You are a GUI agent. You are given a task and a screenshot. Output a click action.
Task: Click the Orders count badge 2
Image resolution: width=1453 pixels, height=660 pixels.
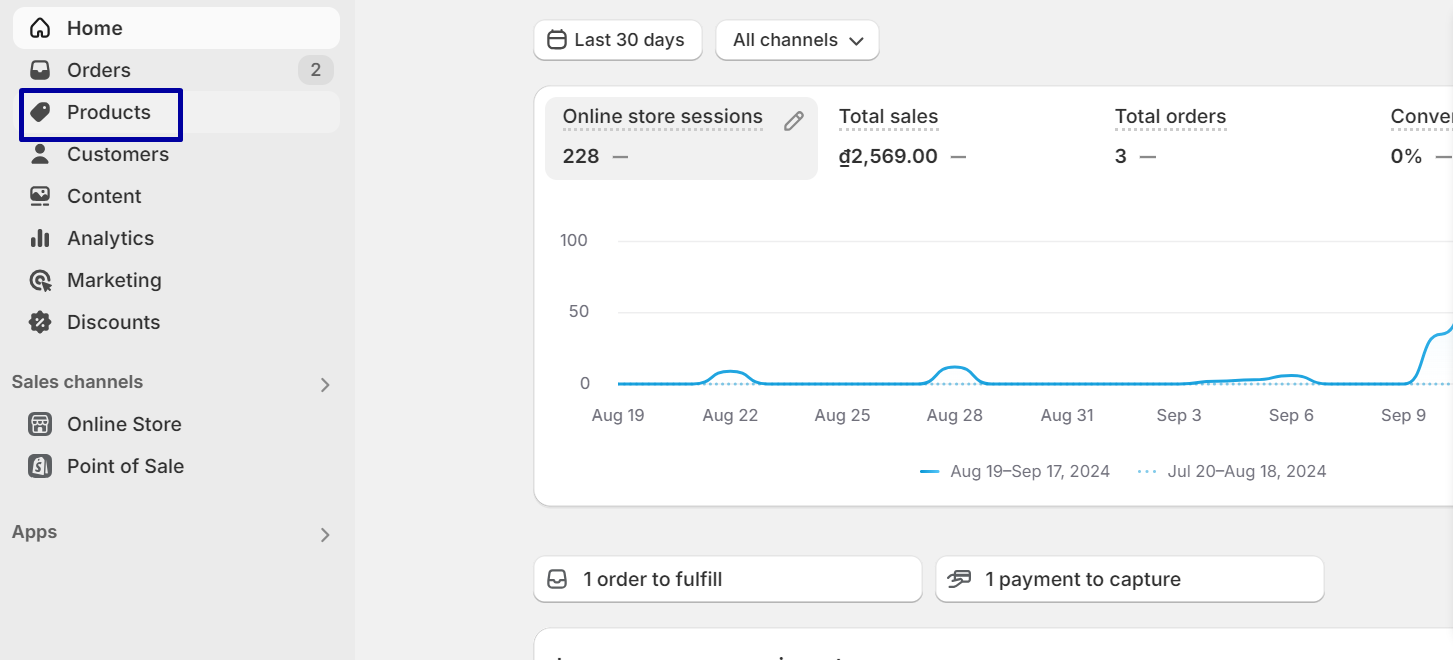[x=316, y=70]
